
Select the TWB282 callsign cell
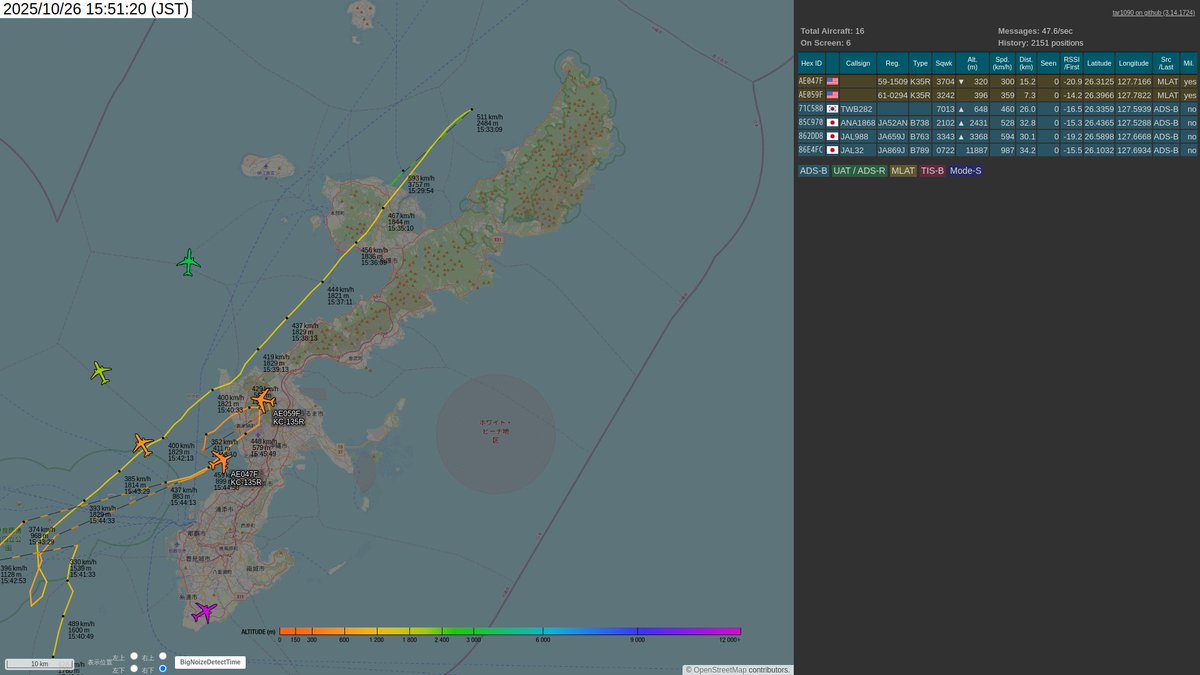(x=857, y=109)
